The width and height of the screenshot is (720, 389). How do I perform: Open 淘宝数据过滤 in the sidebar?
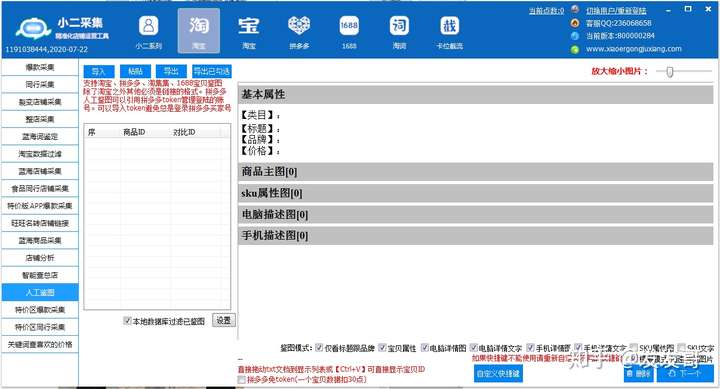click(40, 154)
